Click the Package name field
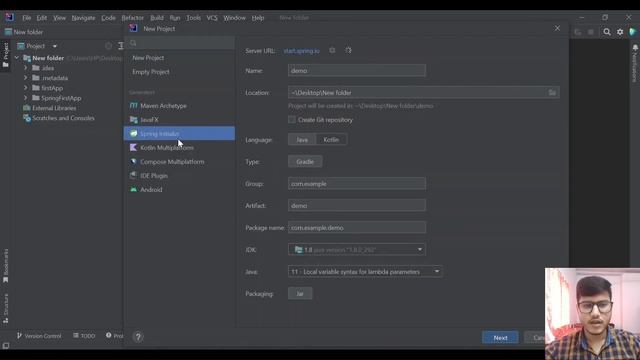The height and width of the screenshot is (360, 640). (x=357, y=228)
